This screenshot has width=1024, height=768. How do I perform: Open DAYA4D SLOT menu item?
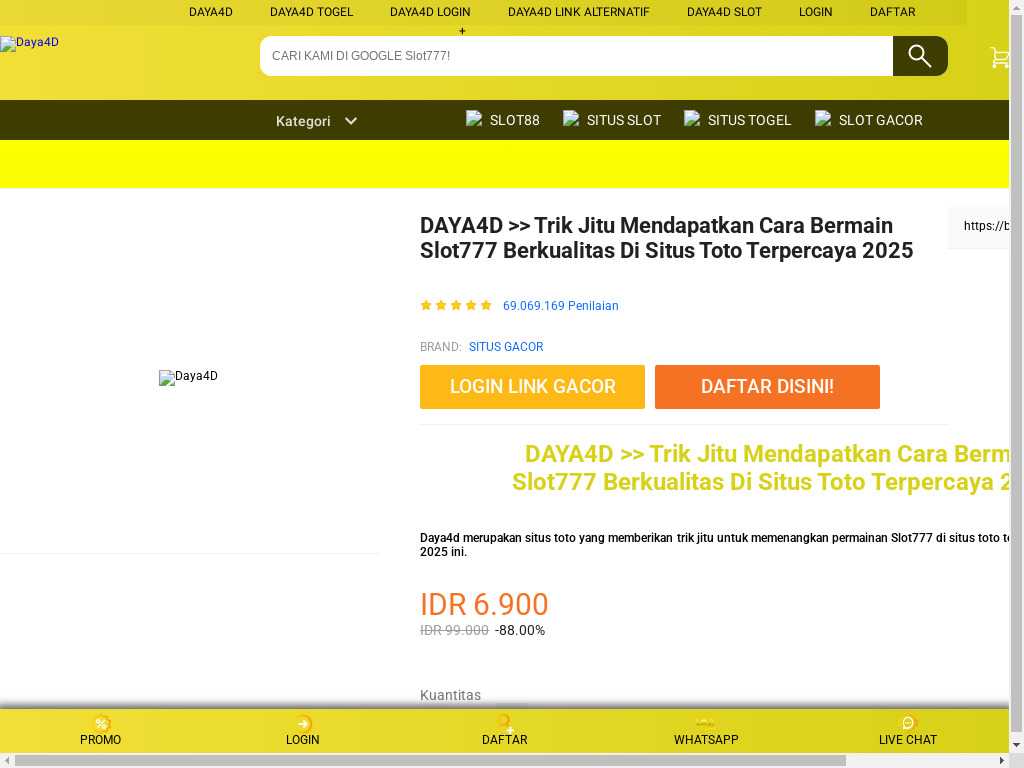tap(724, 12)
